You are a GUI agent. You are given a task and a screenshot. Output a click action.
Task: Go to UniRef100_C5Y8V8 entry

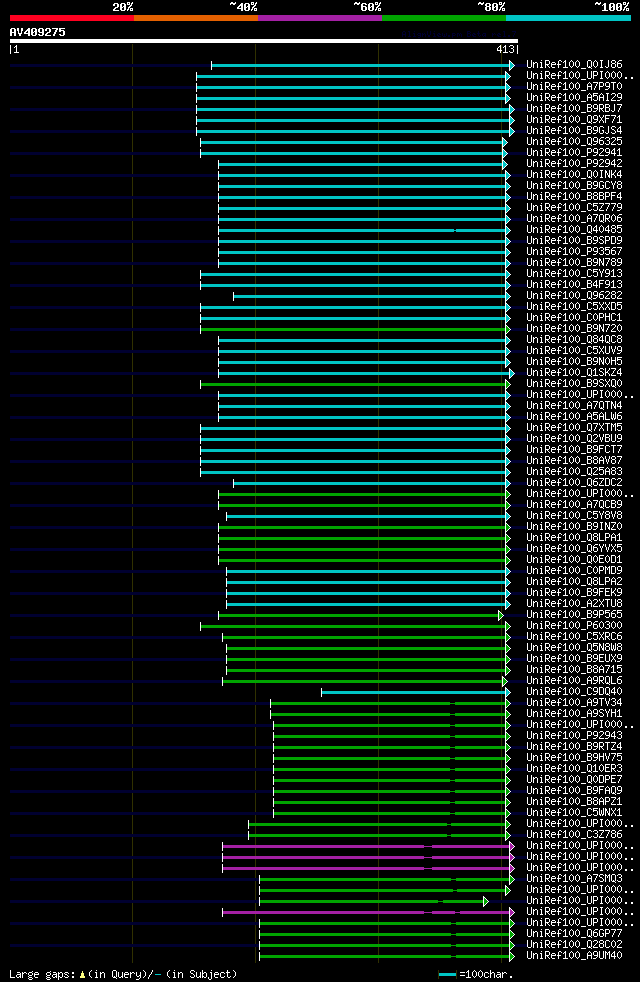coord(574,515)
